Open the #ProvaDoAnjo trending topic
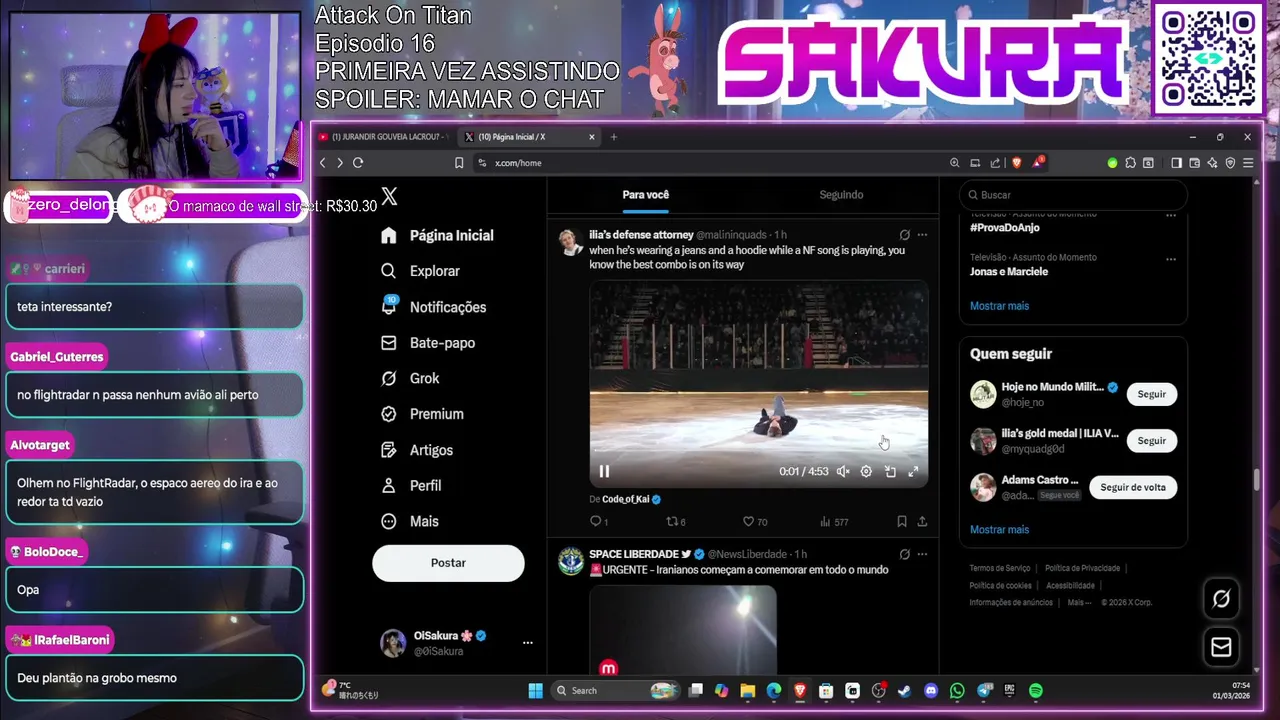Viewport: 1280px width, 720px height. pyautogui.click(x=1004, y=228)
